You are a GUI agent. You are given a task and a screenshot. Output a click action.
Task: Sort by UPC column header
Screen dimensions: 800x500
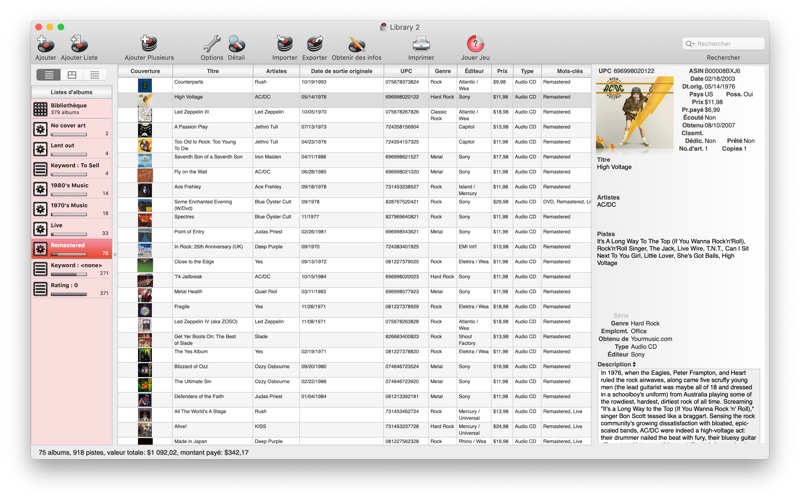pyautogui.click(x=406, y=71)
